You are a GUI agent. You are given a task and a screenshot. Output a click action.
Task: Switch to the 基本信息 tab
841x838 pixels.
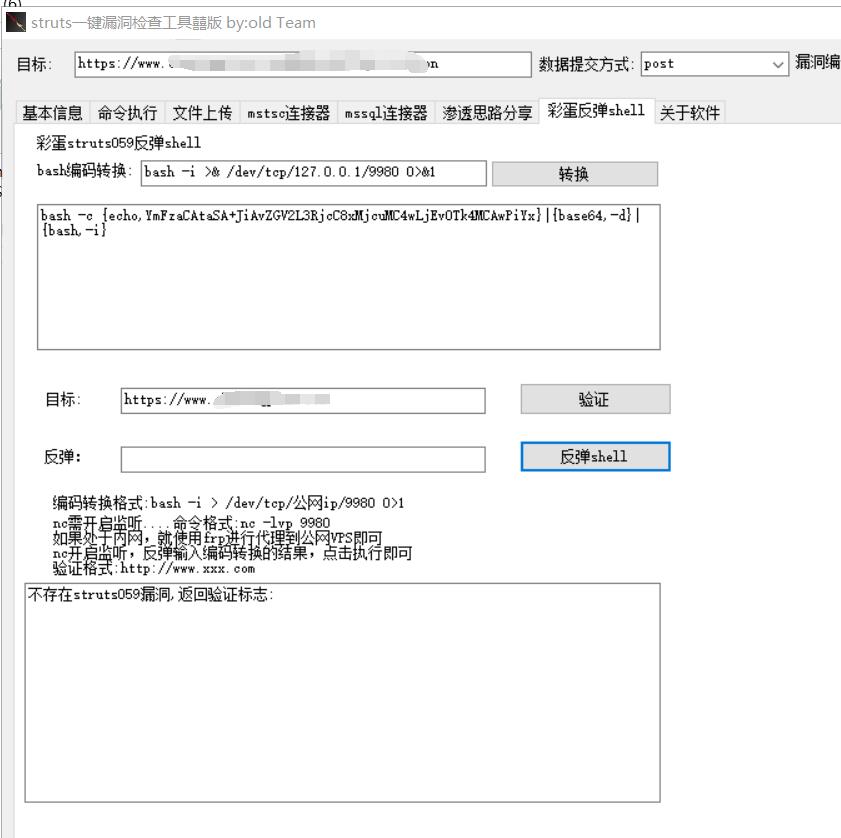click(x=52, y=113)
